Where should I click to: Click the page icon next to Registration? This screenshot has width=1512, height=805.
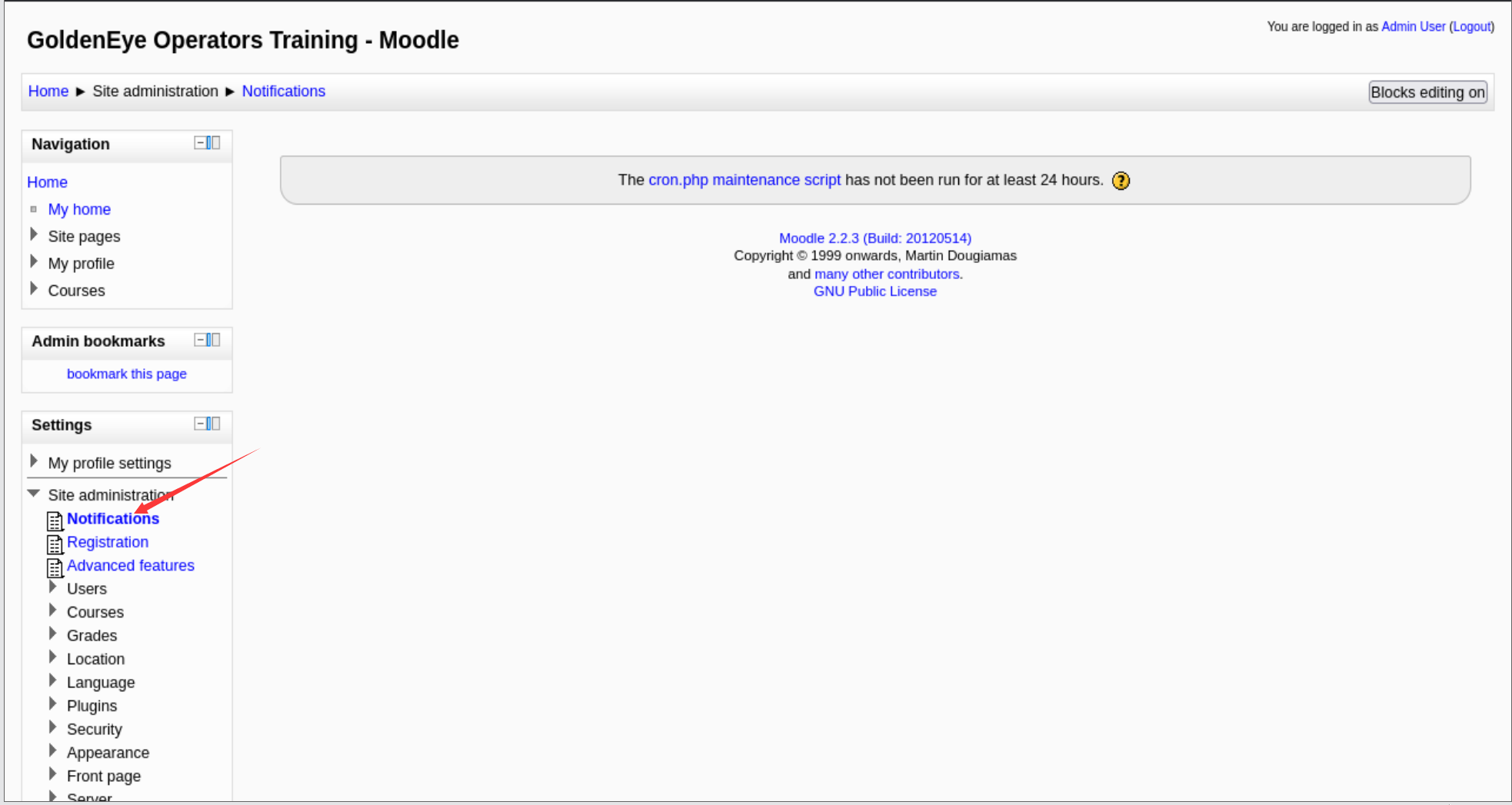55,544
